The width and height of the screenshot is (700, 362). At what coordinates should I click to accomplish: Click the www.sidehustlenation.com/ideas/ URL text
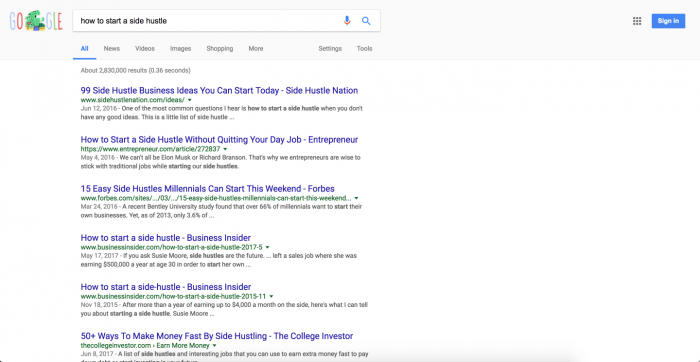[x=133, y=100]
